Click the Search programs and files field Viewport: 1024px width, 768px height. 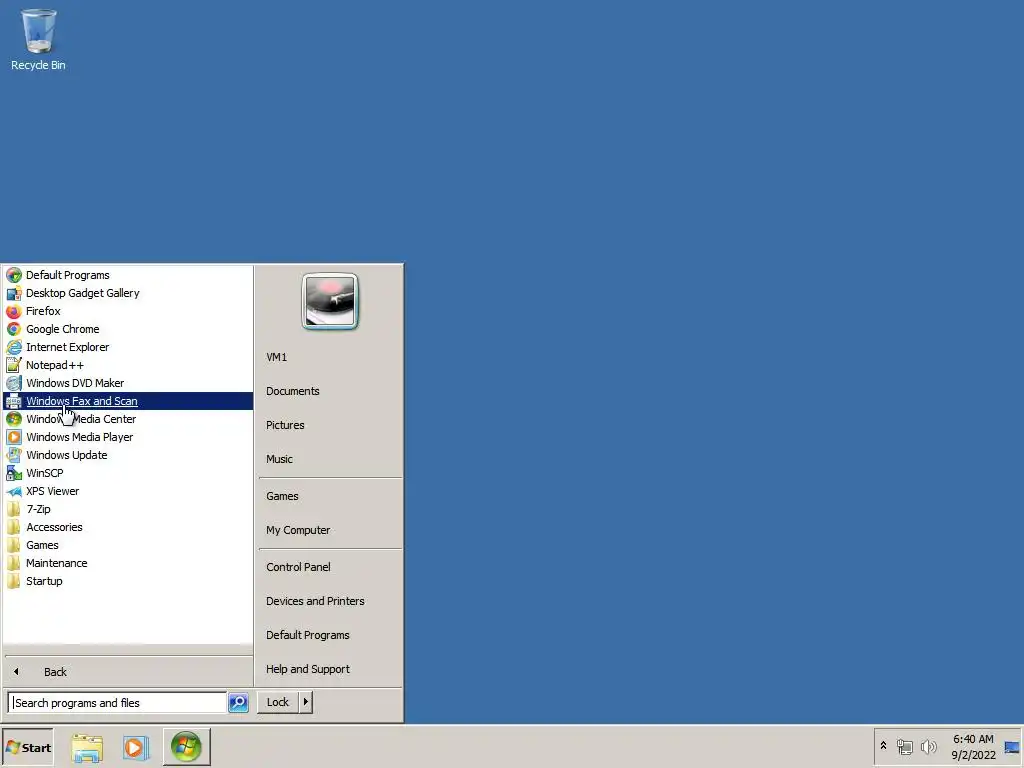[118, 703]
